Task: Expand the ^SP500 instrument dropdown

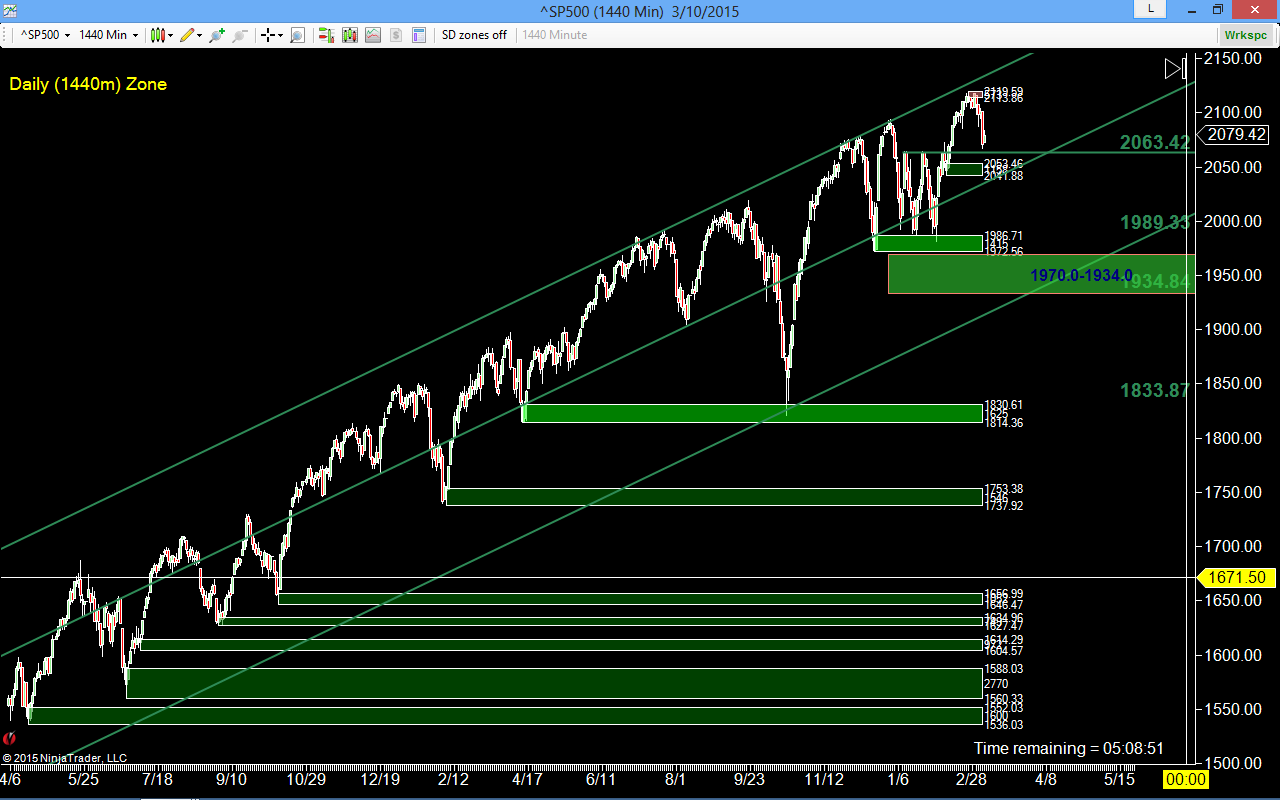Action: pos(46,35)
